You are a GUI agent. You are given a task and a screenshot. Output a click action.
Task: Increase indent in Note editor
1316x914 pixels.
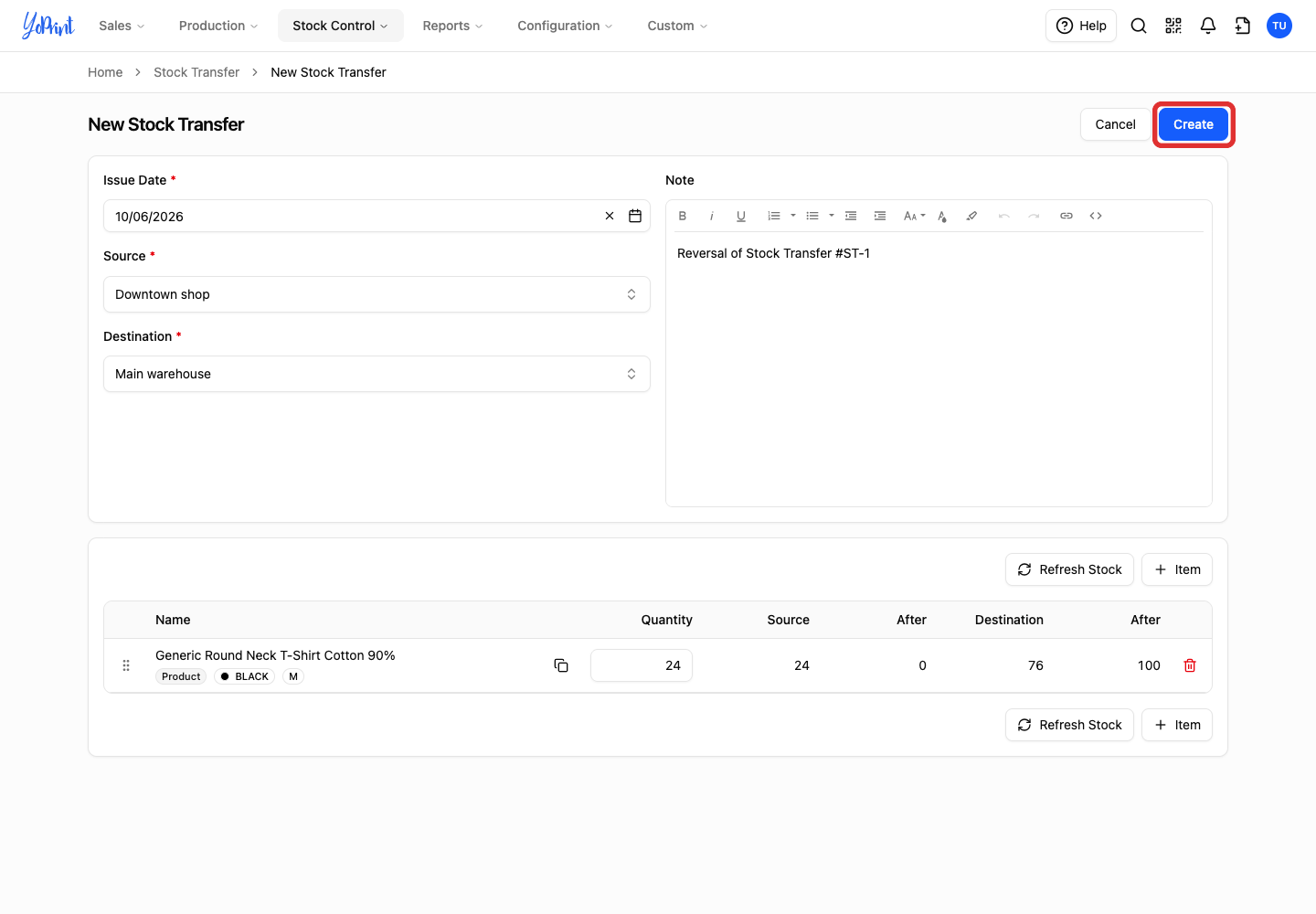click(880, 216)
